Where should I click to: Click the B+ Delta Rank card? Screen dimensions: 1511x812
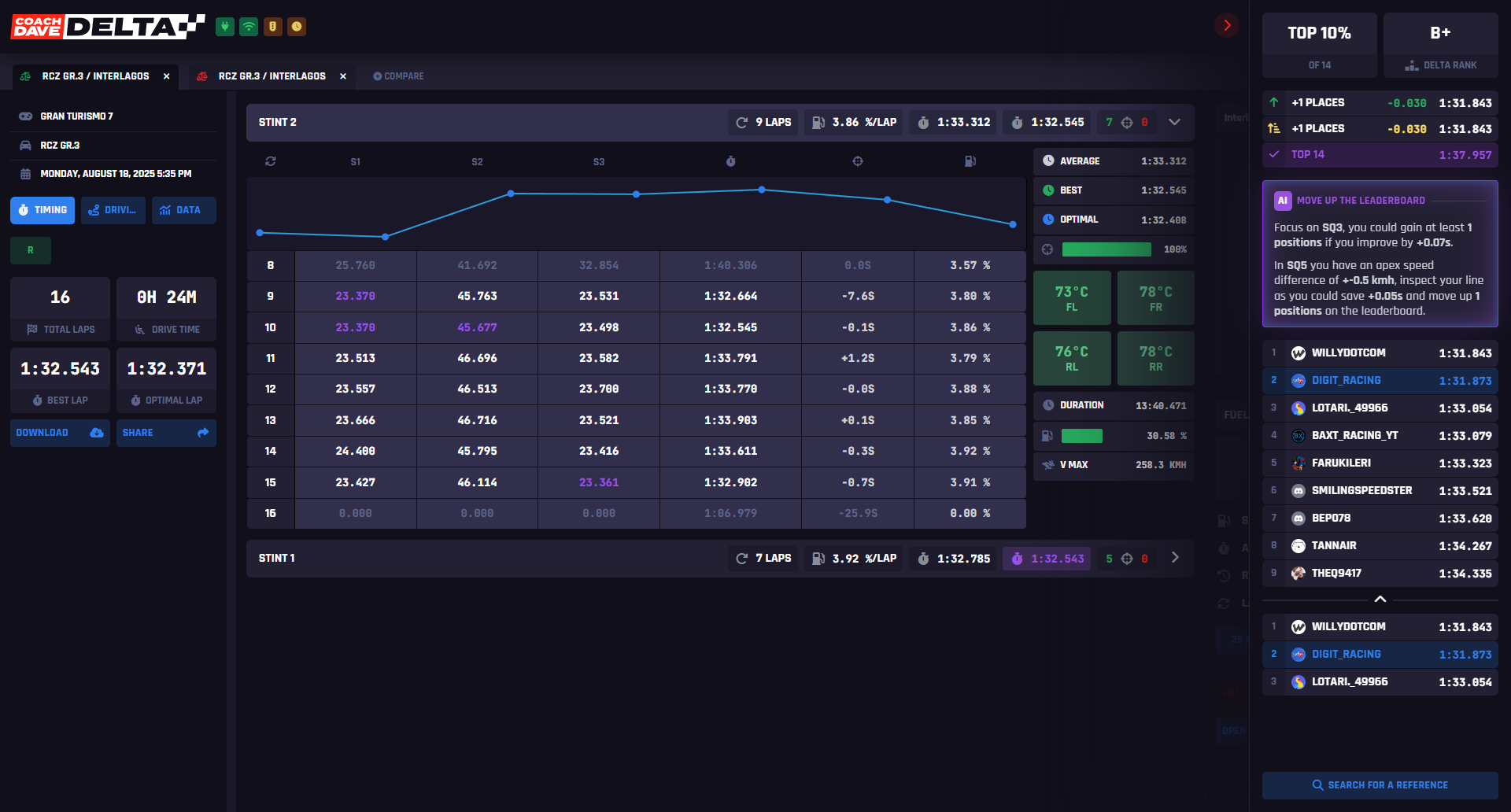[1441, 45]
